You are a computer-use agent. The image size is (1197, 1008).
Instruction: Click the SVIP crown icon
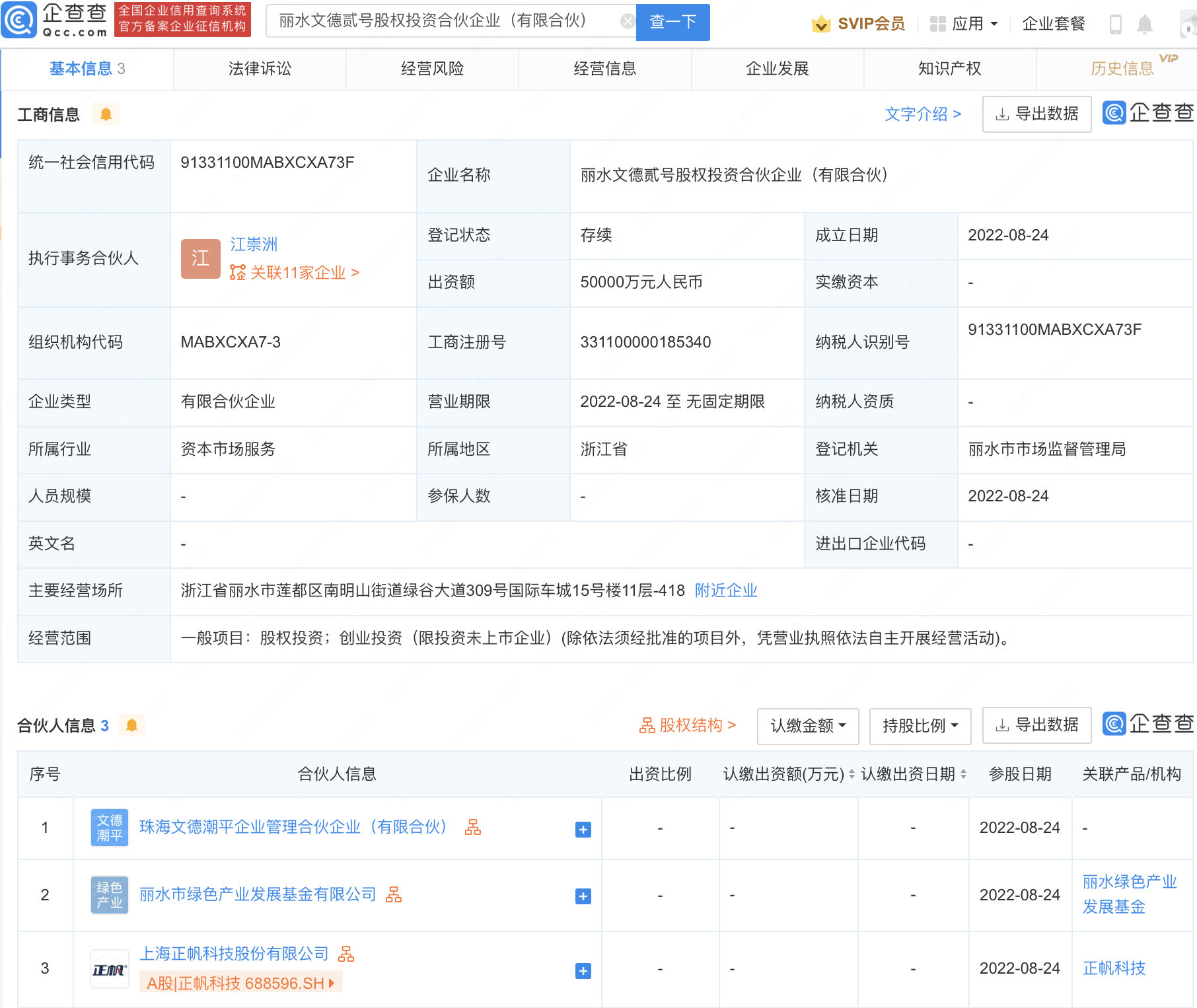click(821, 24)
